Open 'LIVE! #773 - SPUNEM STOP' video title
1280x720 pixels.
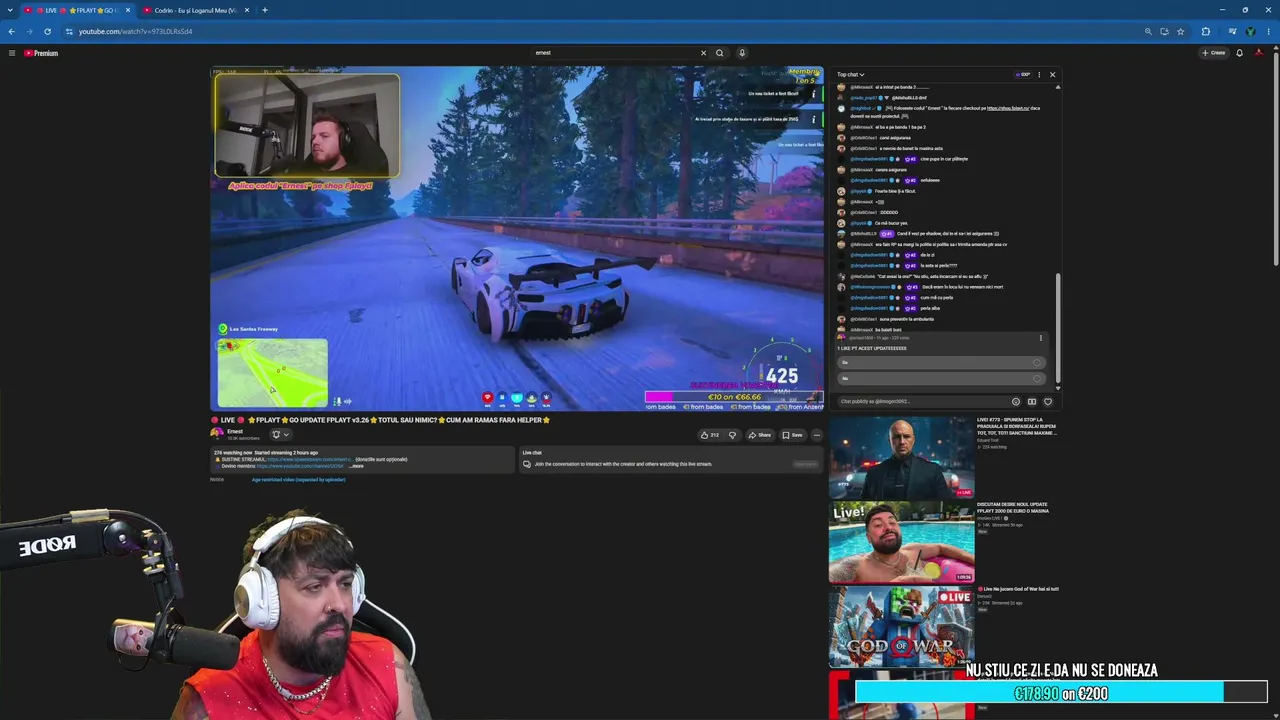click(x=1017, y=426)
